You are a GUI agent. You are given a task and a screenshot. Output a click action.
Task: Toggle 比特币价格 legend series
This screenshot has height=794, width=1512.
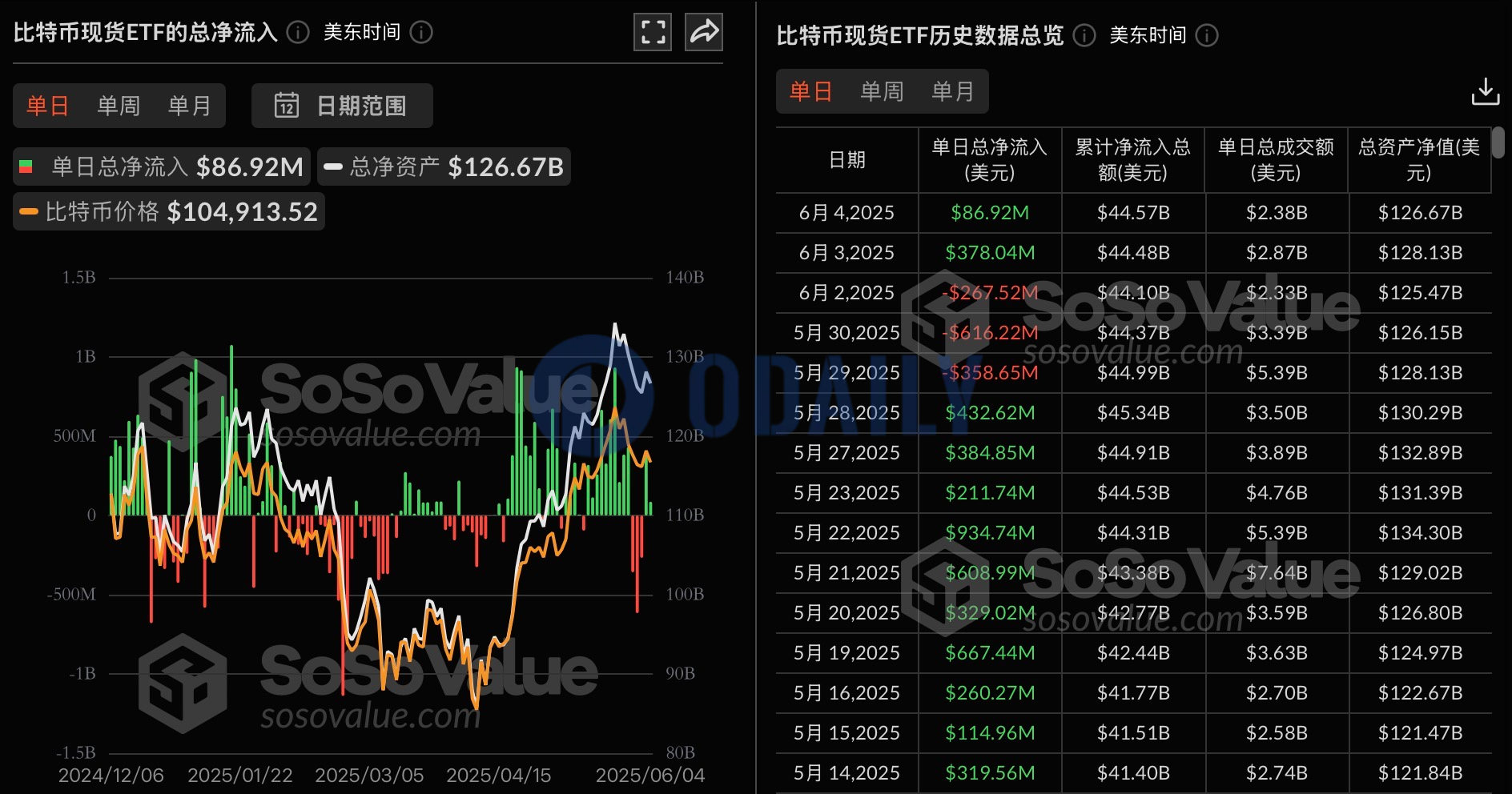pos(169,211)
